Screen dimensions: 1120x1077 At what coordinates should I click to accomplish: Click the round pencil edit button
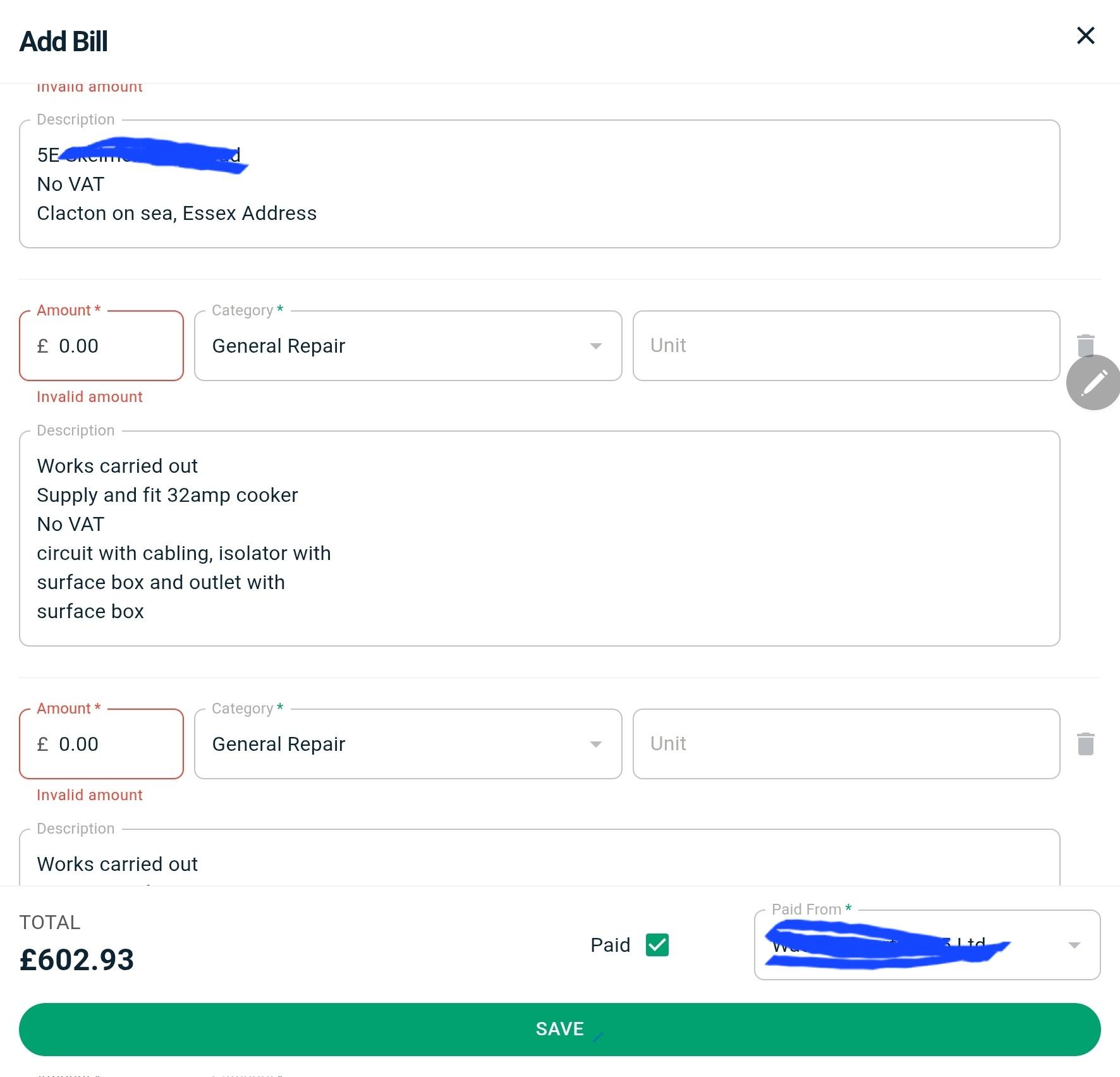tap(1094, 382)
